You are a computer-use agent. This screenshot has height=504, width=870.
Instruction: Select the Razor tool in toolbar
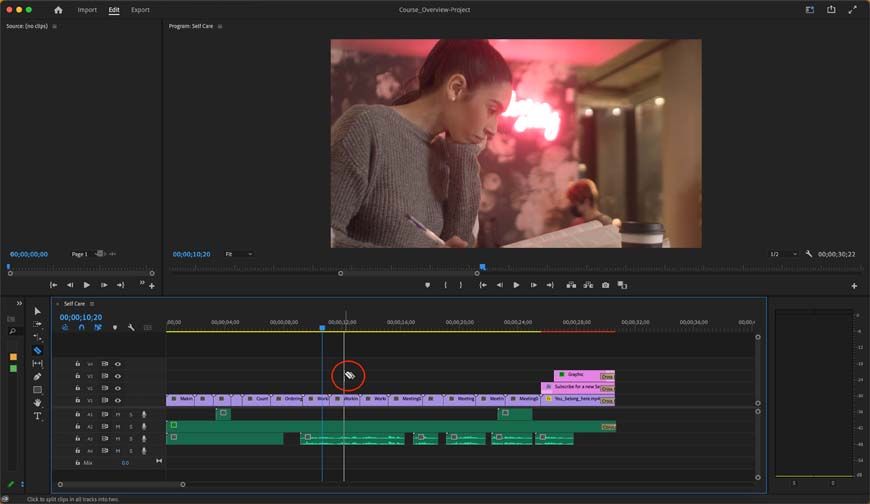pyautogui.click(x=37, y=350)
